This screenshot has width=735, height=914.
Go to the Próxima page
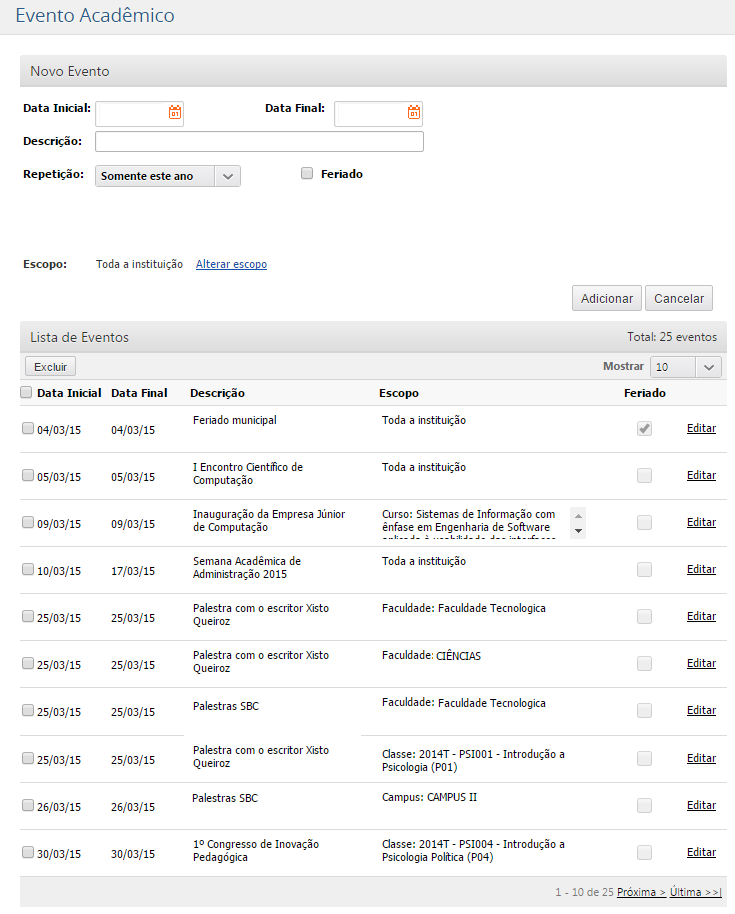[641, 891]
